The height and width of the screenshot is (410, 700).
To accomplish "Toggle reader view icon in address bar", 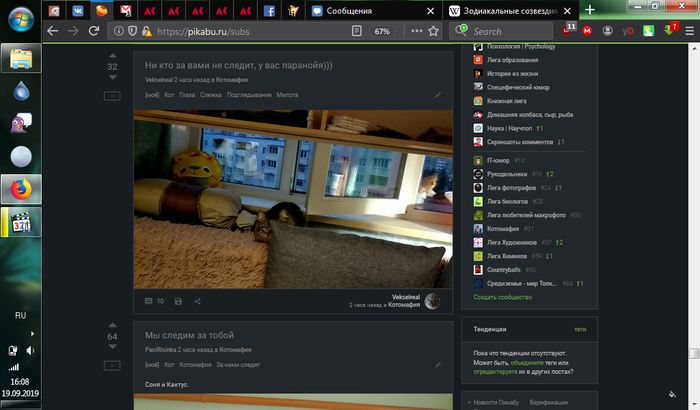I will (357, 31).
